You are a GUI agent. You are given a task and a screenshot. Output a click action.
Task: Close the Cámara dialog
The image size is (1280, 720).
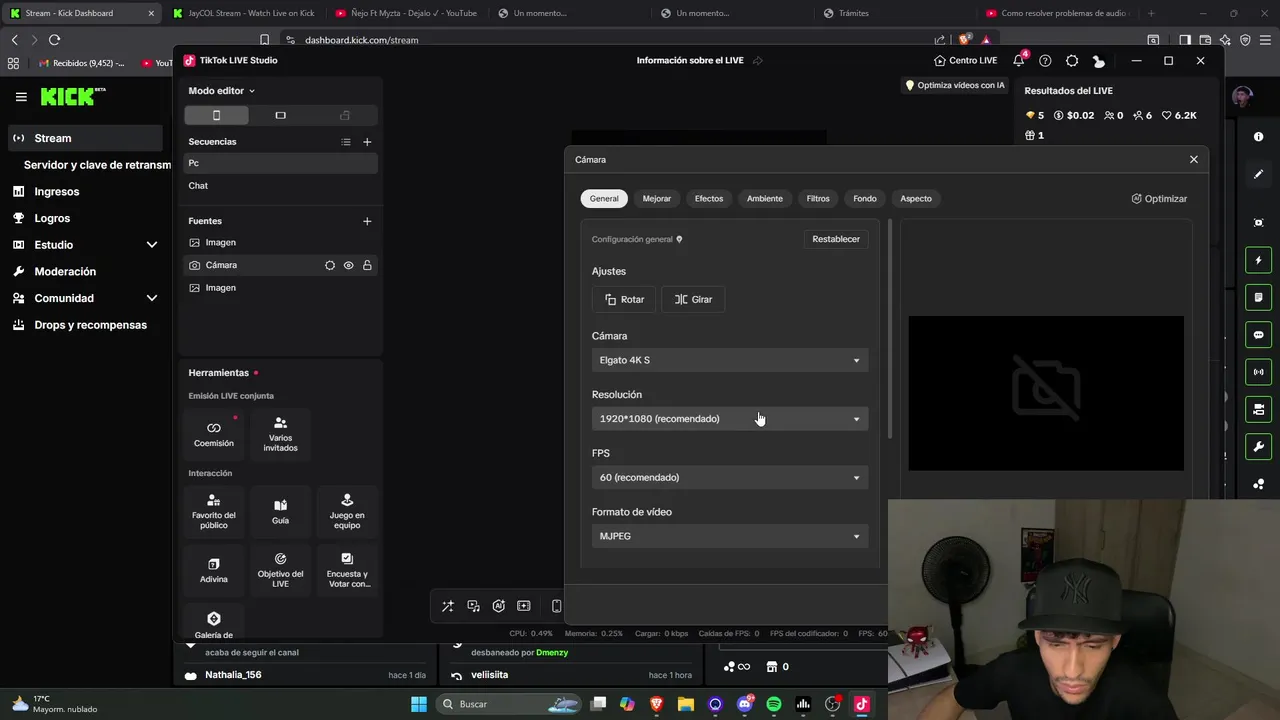[x=1193, y=160]
